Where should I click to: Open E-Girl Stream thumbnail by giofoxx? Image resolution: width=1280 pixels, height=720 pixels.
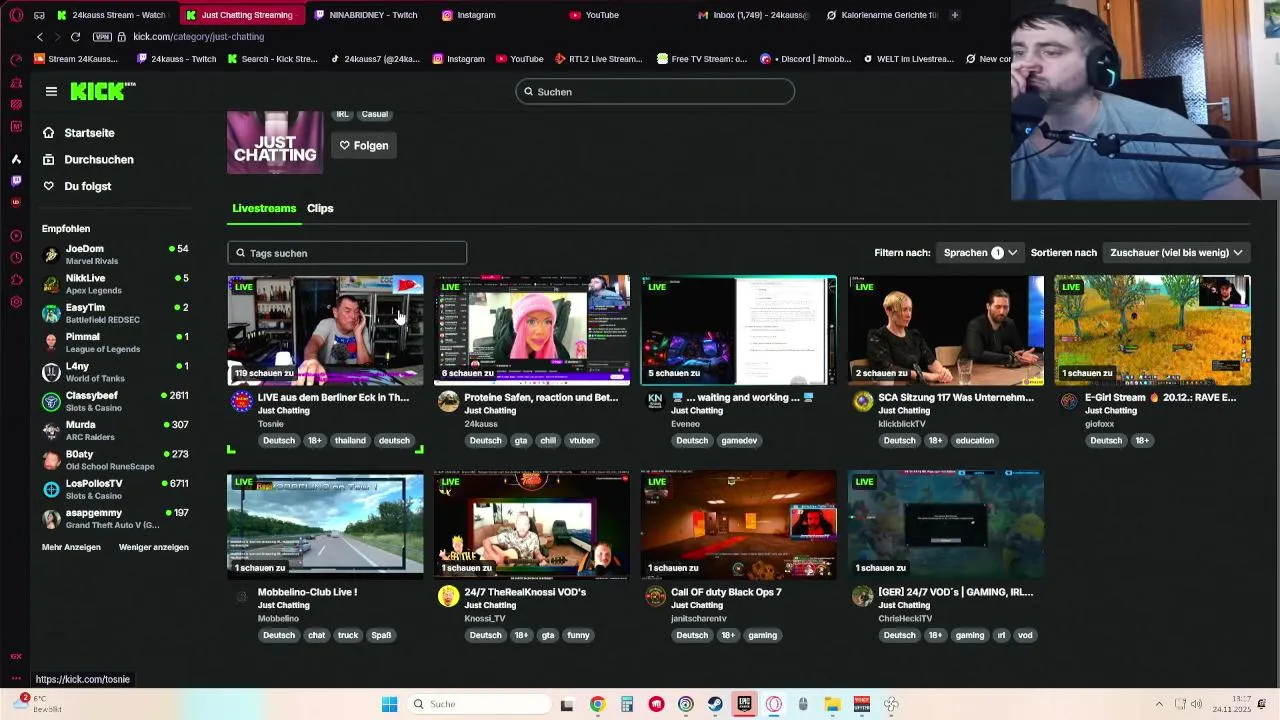(1152, 330)
